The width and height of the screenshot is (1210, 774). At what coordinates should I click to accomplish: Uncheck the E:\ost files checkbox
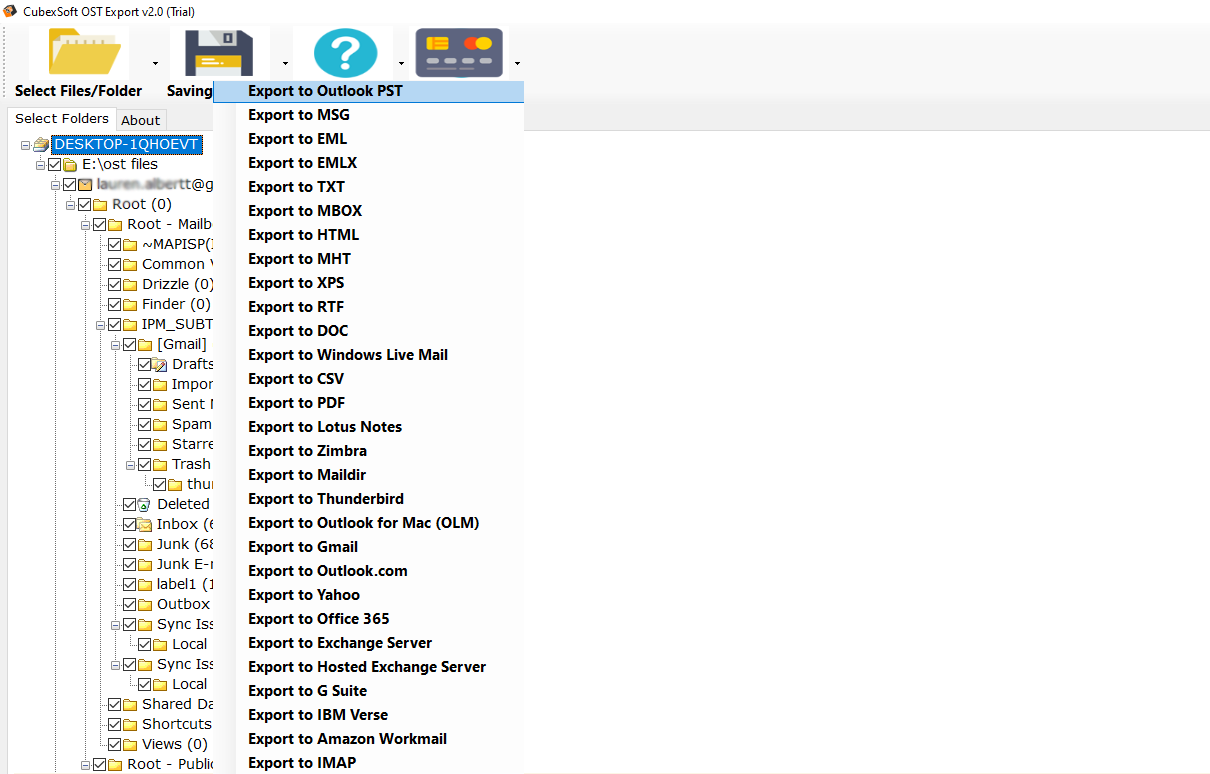click(55, 164)
